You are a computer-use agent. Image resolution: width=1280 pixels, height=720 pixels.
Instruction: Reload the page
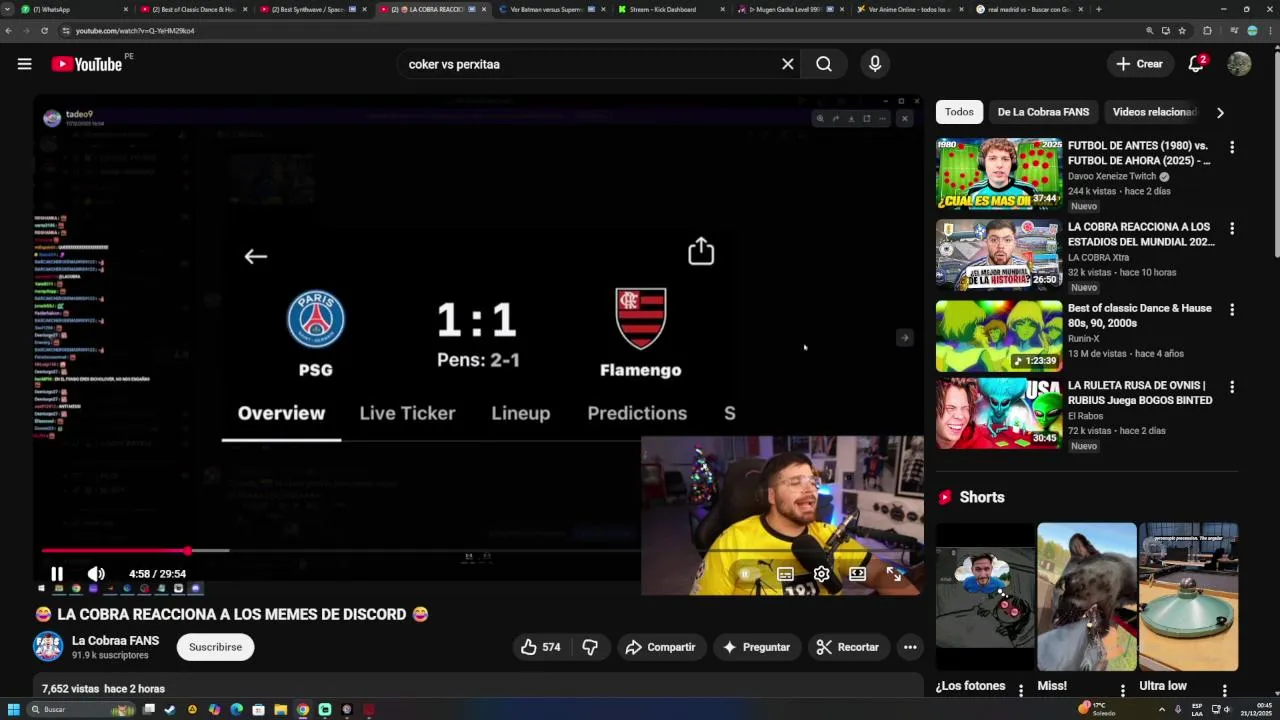coord(44,31)
